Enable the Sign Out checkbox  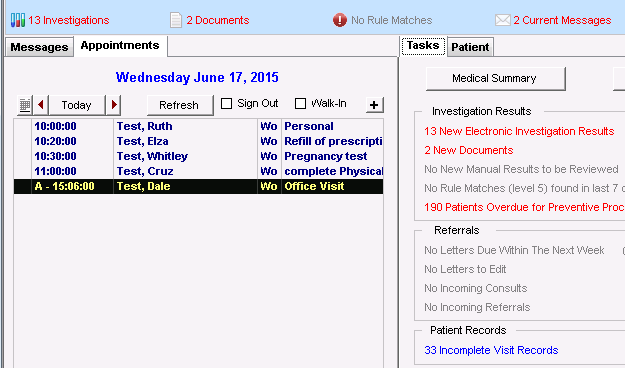[226, 104]
